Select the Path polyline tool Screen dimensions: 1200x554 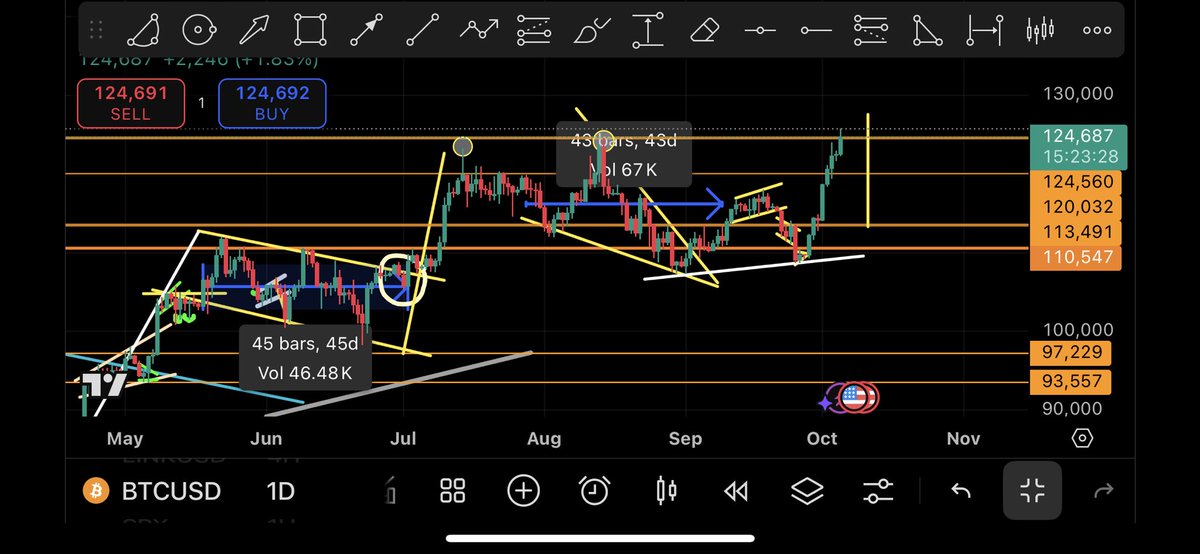click(478, 30)
